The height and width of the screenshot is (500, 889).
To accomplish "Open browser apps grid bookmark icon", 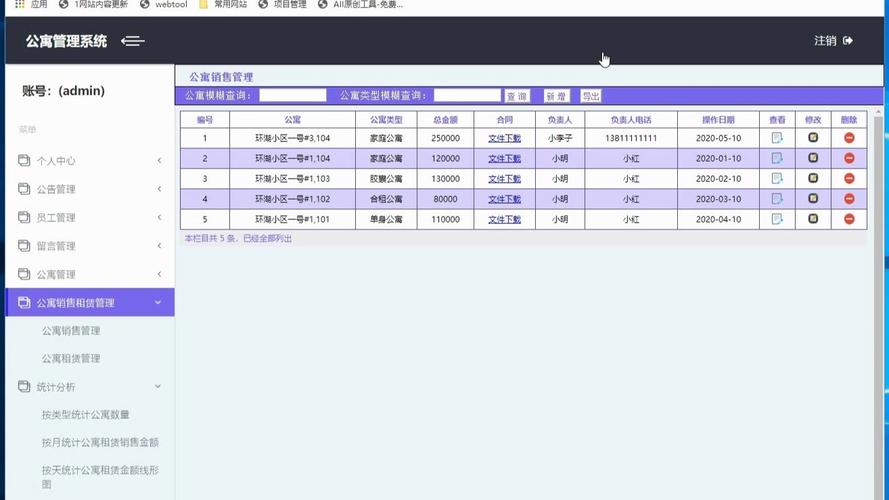I will (x=20, y=5).
